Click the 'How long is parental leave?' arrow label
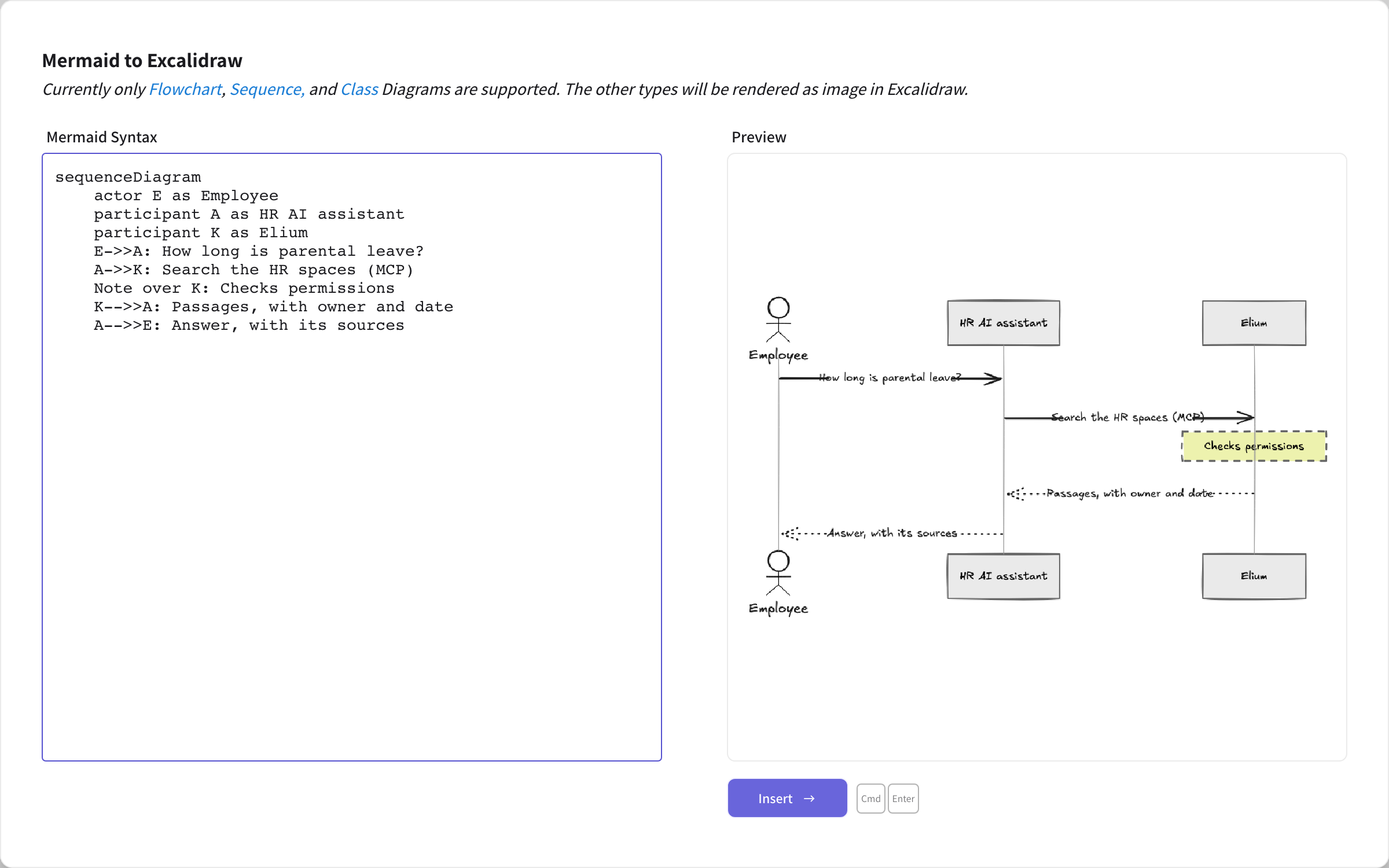This screenshot has height=868, width=1389. pyautogui.click(x=890, y=377)
